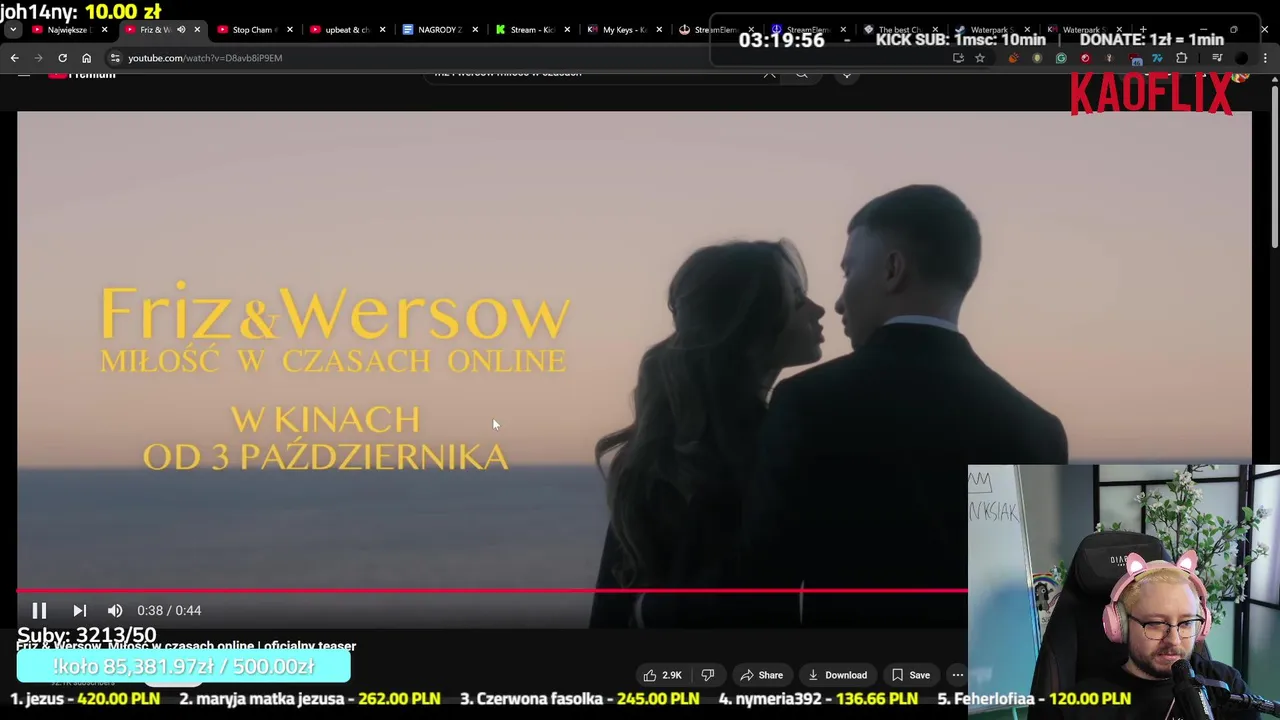
Task: Open the site information icon in address bar
Action: click(115, 58)
